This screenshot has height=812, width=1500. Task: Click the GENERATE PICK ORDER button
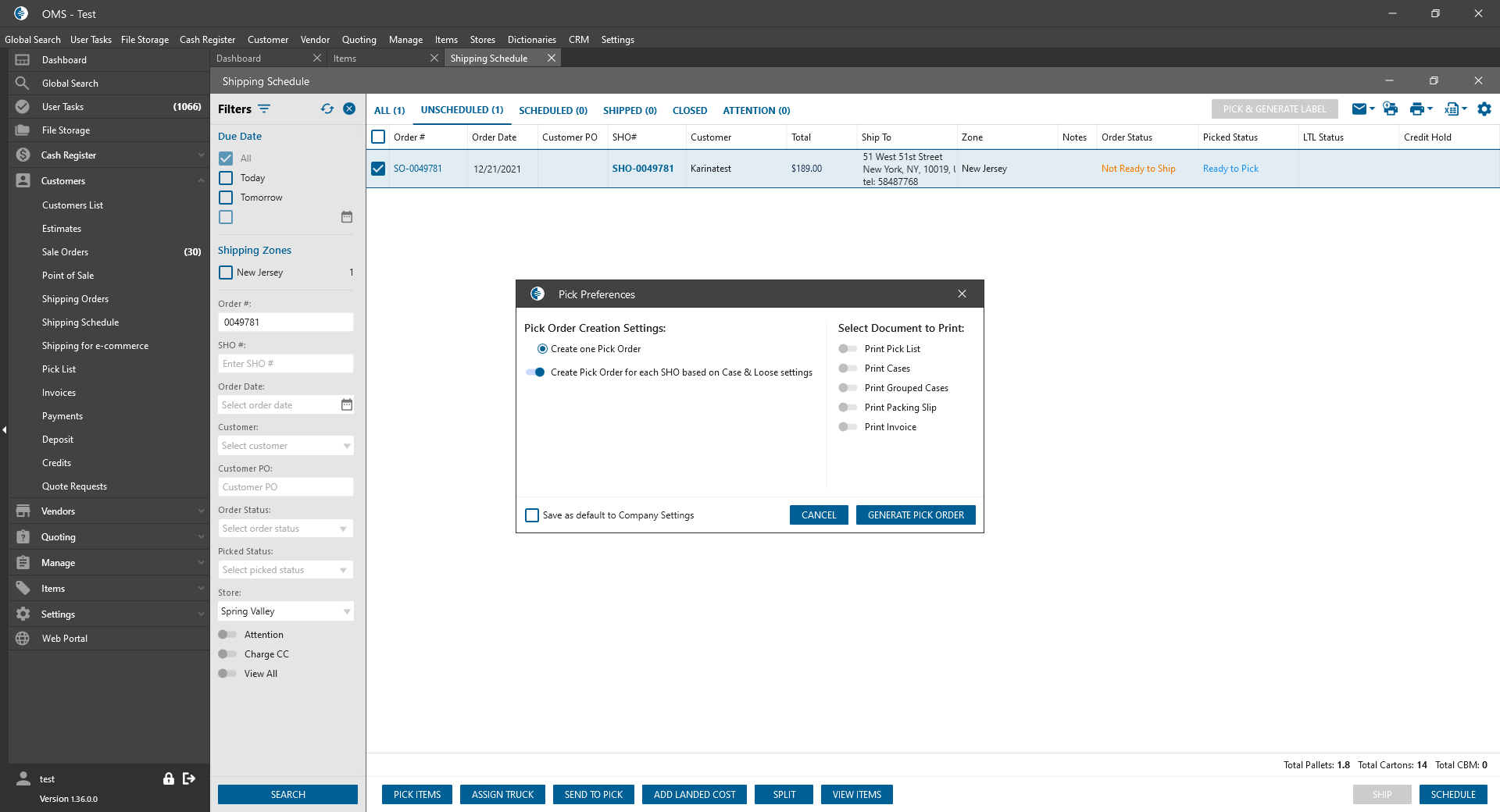tap(916, 515)
